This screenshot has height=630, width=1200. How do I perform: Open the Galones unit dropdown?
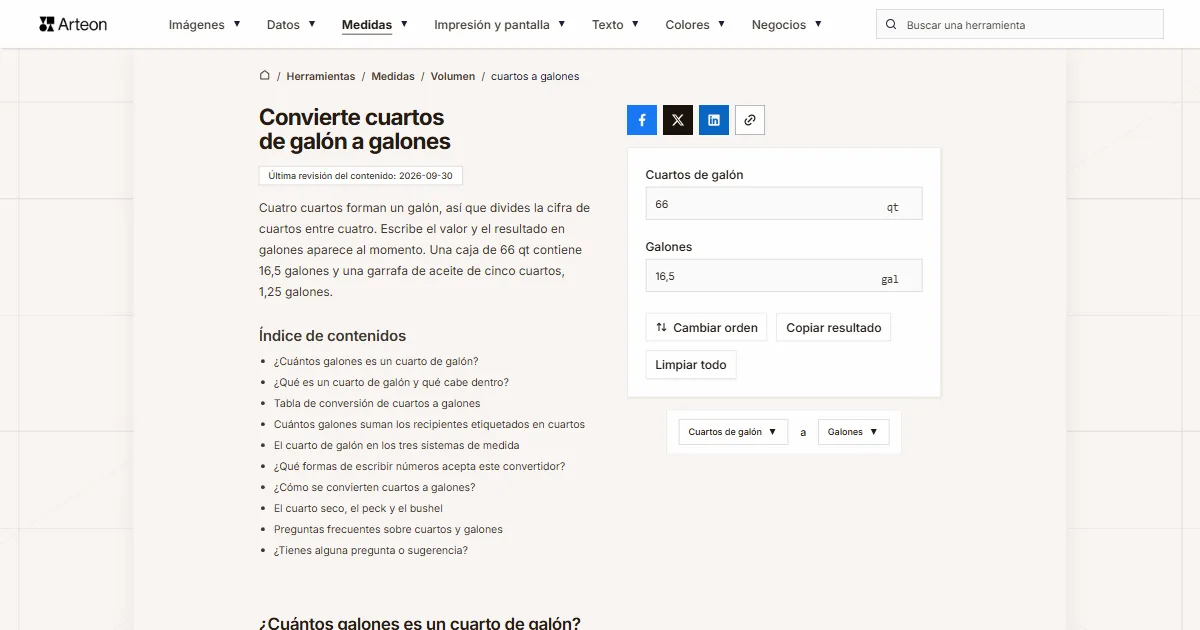[x=853, y=432]
